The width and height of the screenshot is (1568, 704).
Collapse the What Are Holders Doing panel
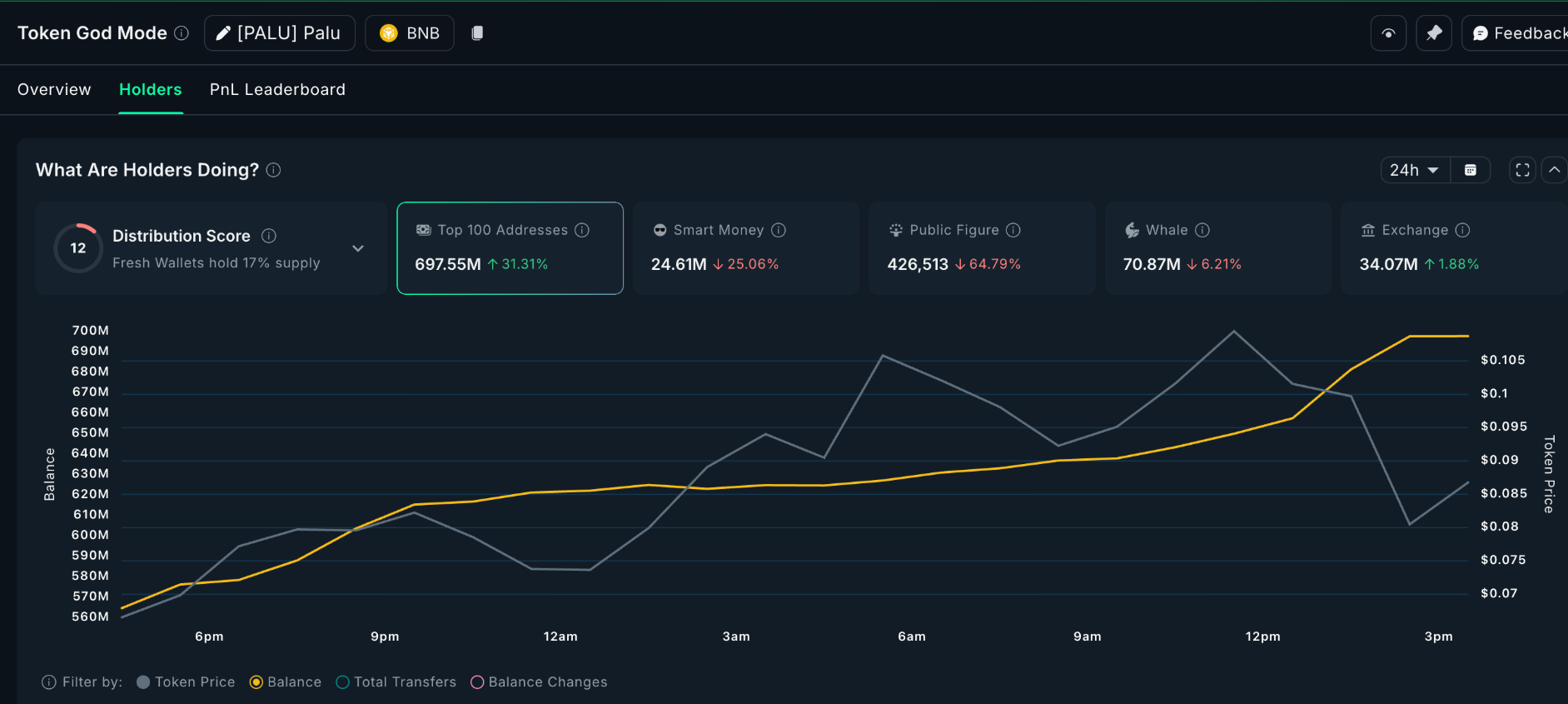(1554, 170)
